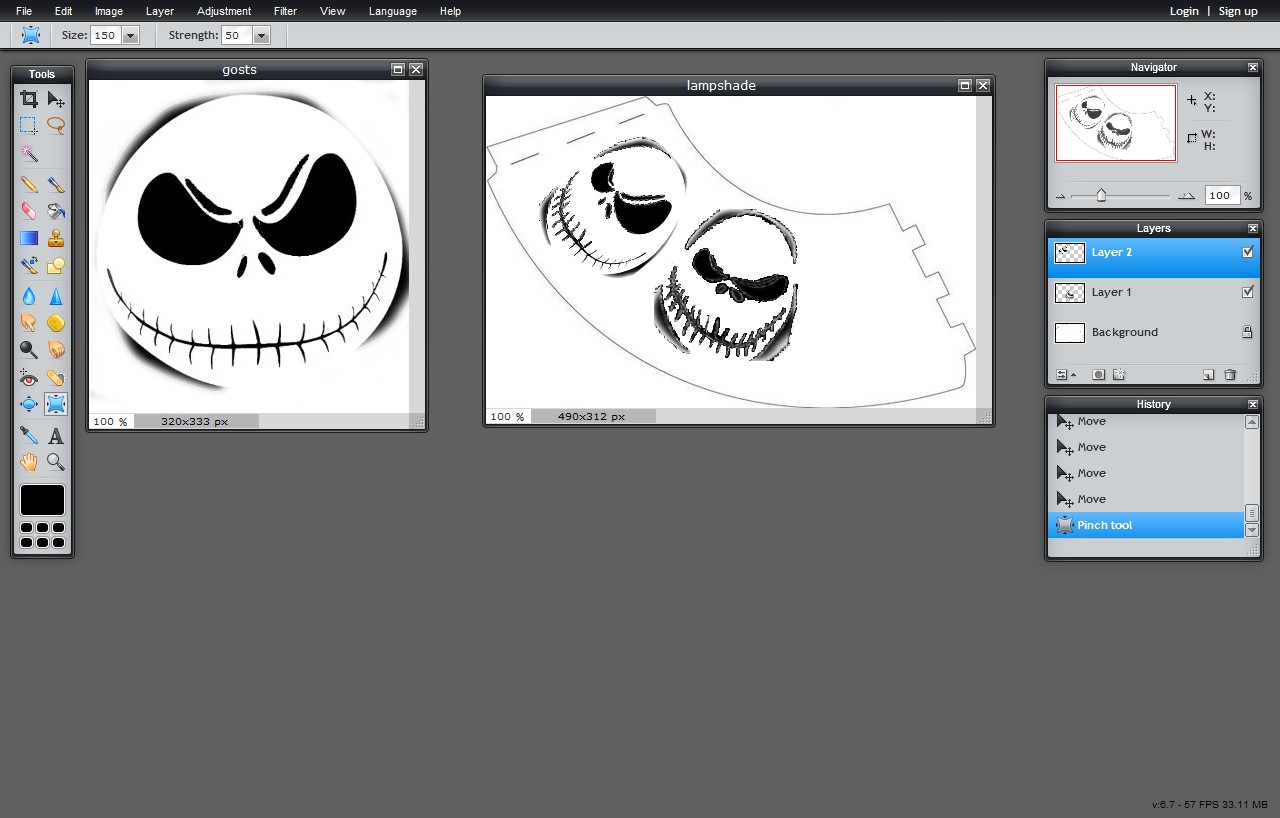Click the Navigator zoom percentage field
The image size is (1280, 818).
click(x=1221, y=196)
